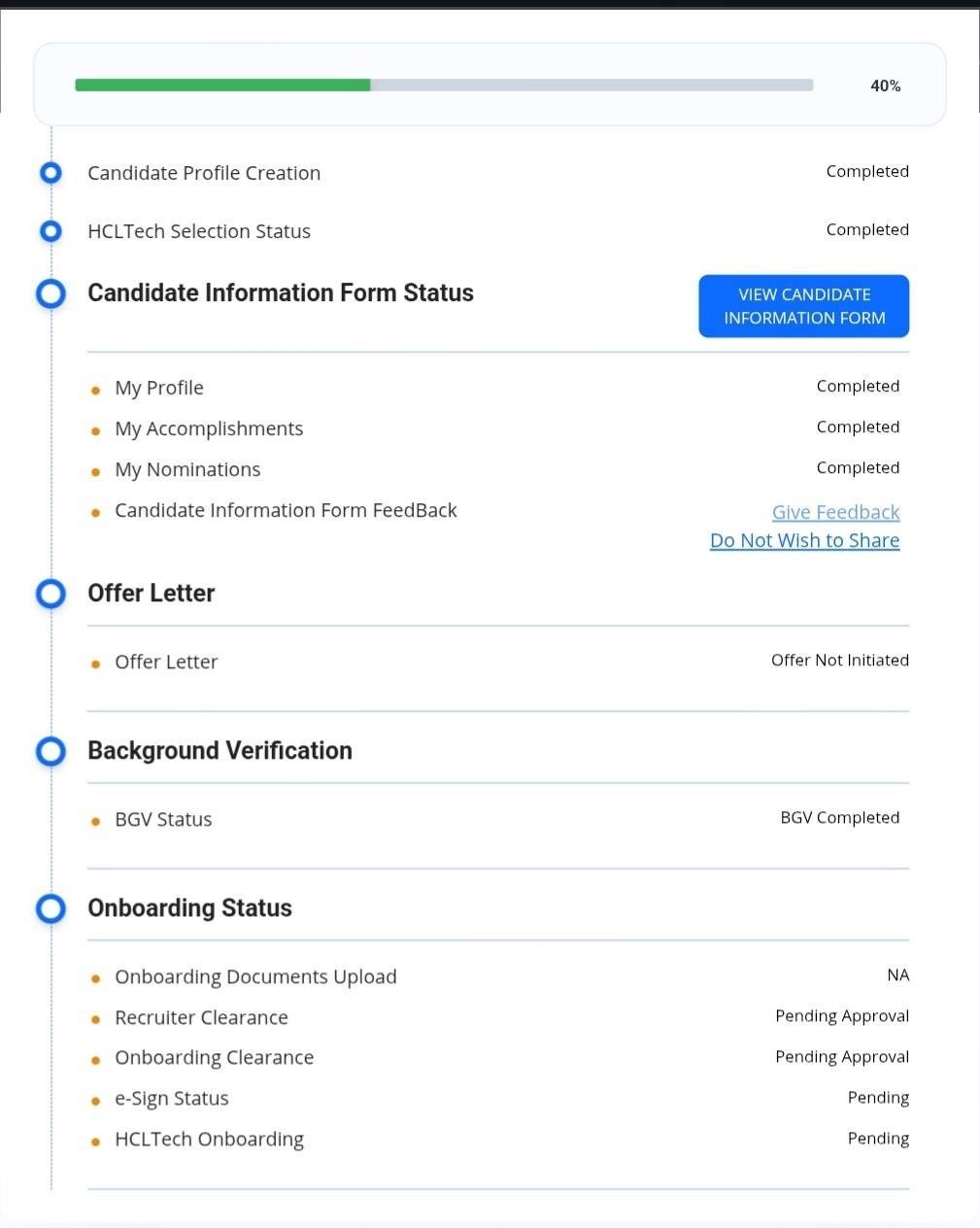
Task: Click the HCLTech Selection Status step circle
Action: (x=51, y=231)
